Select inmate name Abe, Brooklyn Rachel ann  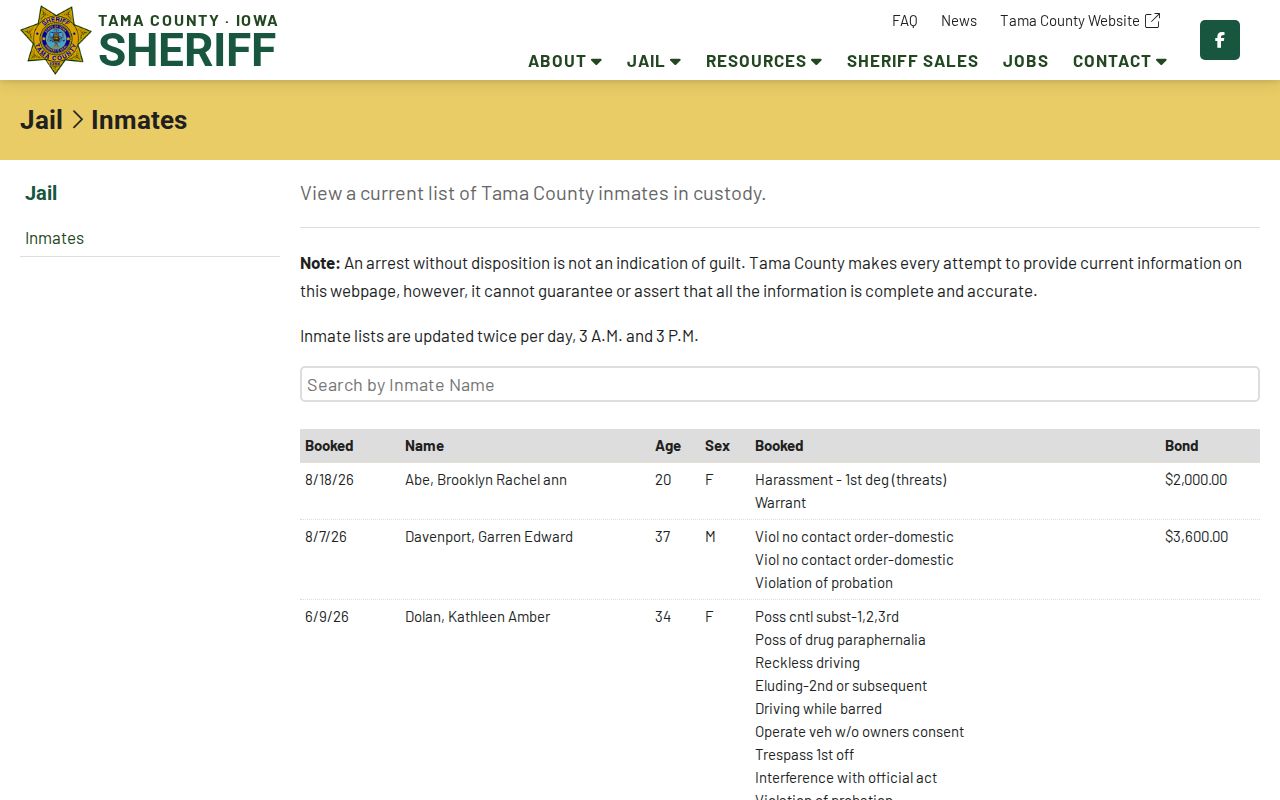pos(486,480)
